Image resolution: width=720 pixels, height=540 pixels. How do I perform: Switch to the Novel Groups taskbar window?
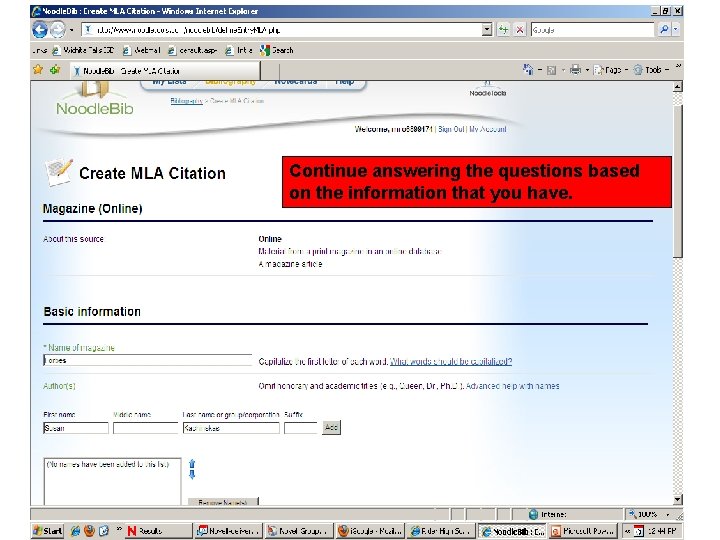pyautogui.click(x=299, y=531)
